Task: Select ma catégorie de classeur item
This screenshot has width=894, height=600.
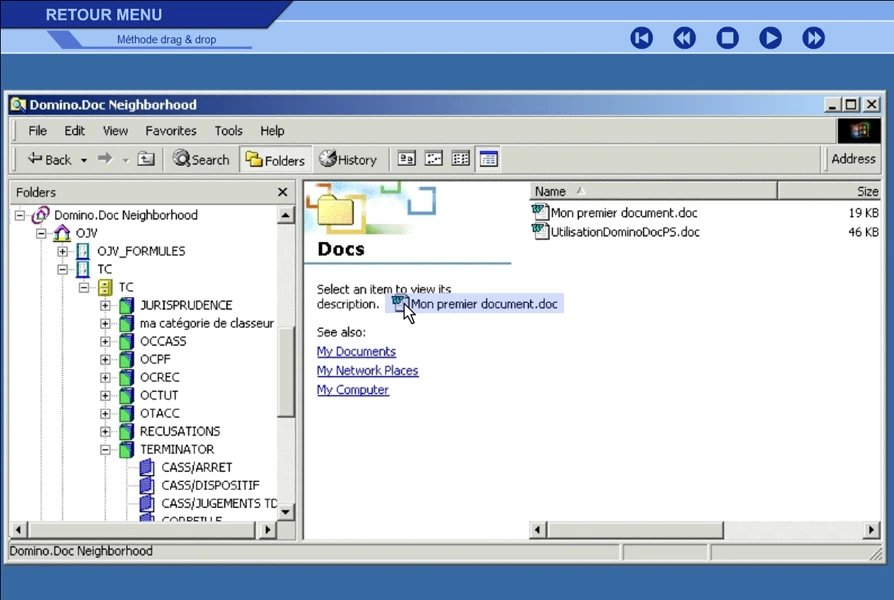Action: (x=206, y=323)
